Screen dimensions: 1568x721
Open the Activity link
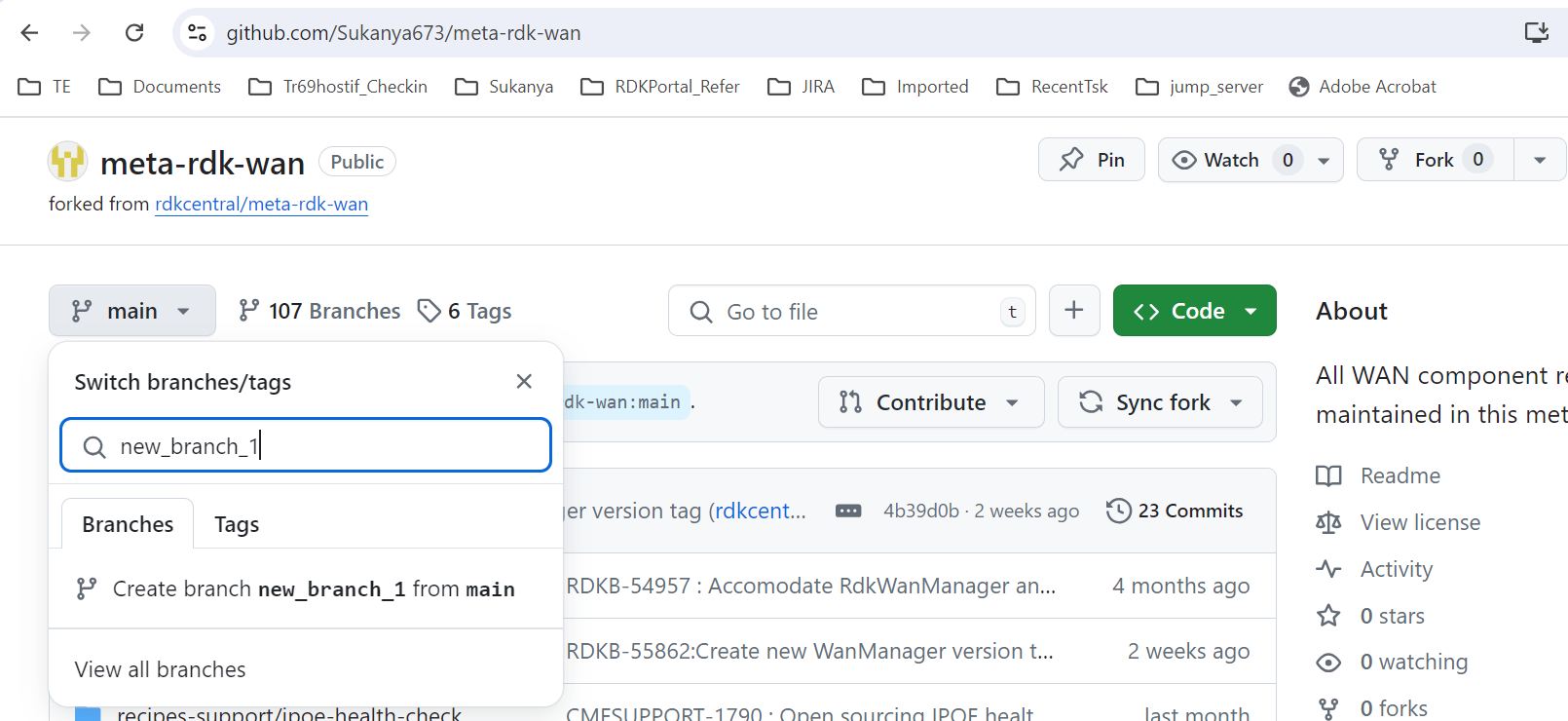pyautogui.click(x=1375, y=569)
